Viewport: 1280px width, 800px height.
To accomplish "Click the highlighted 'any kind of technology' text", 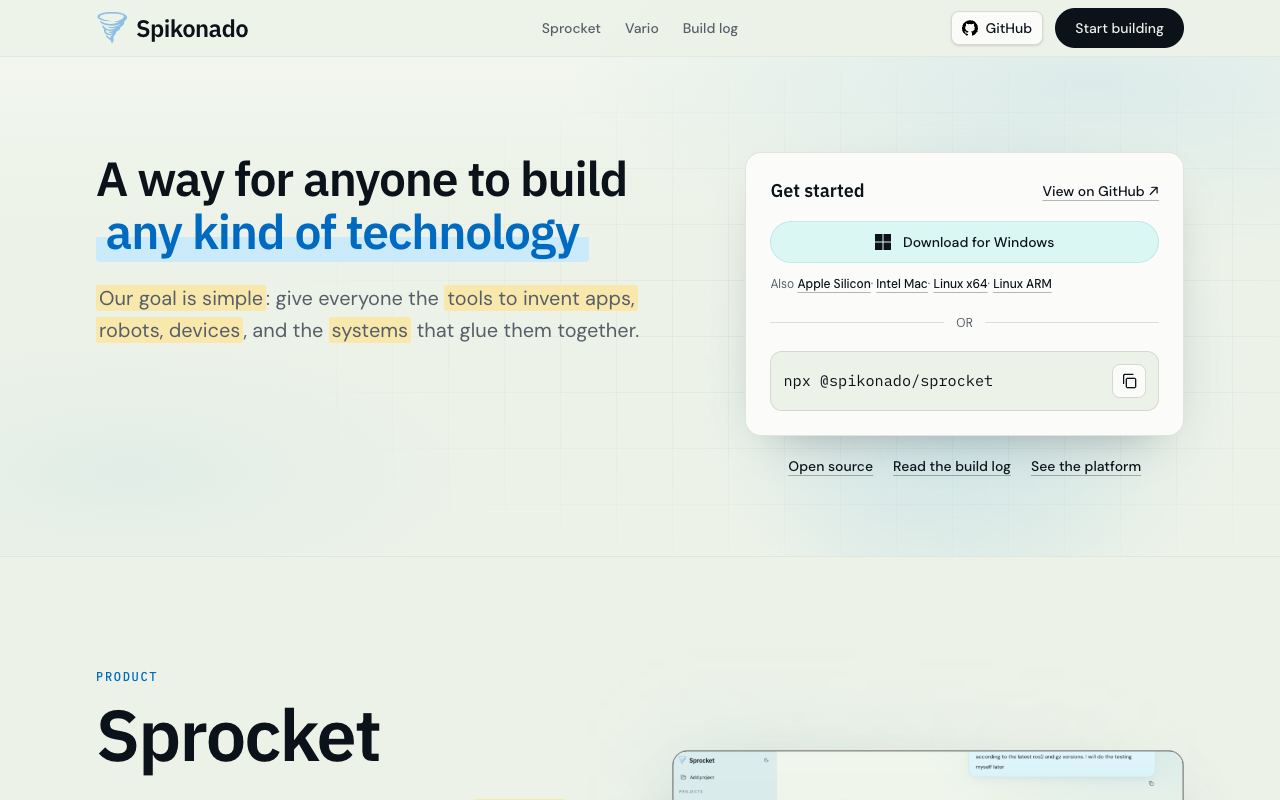I will point(342,233).
